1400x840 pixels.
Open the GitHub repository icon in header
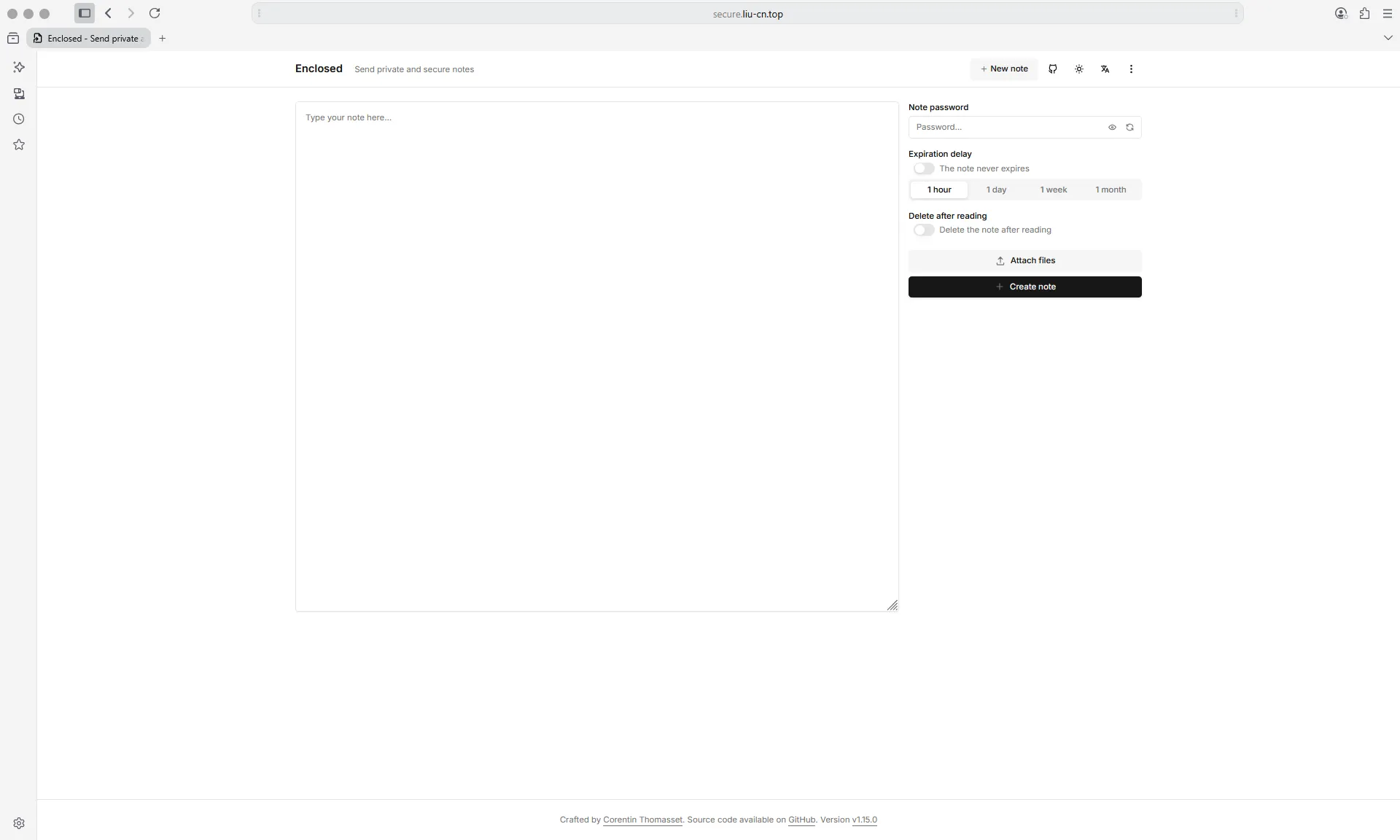click(1053, 69)
